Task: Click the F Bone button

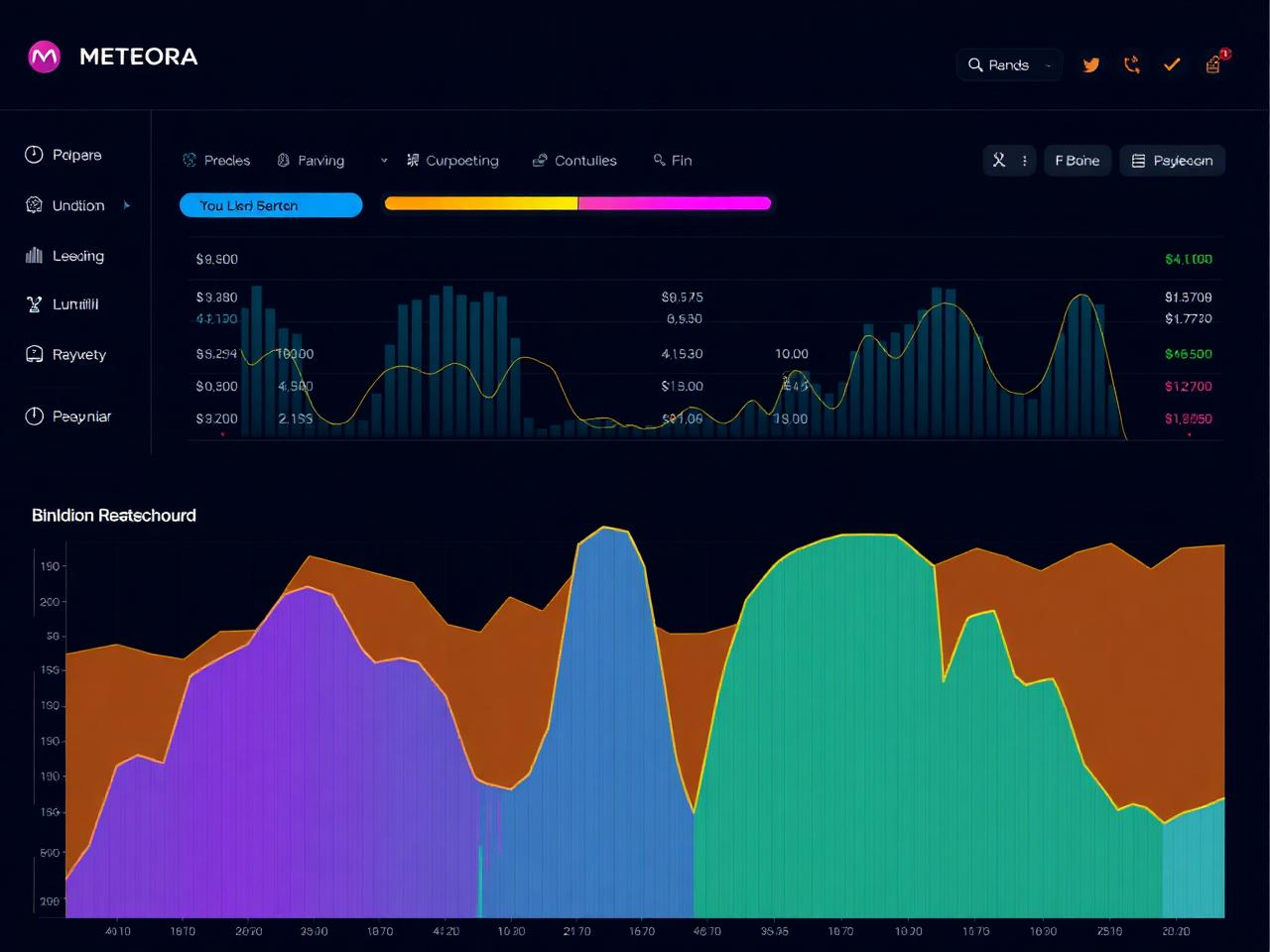Action: click(x=1078, y=161)
